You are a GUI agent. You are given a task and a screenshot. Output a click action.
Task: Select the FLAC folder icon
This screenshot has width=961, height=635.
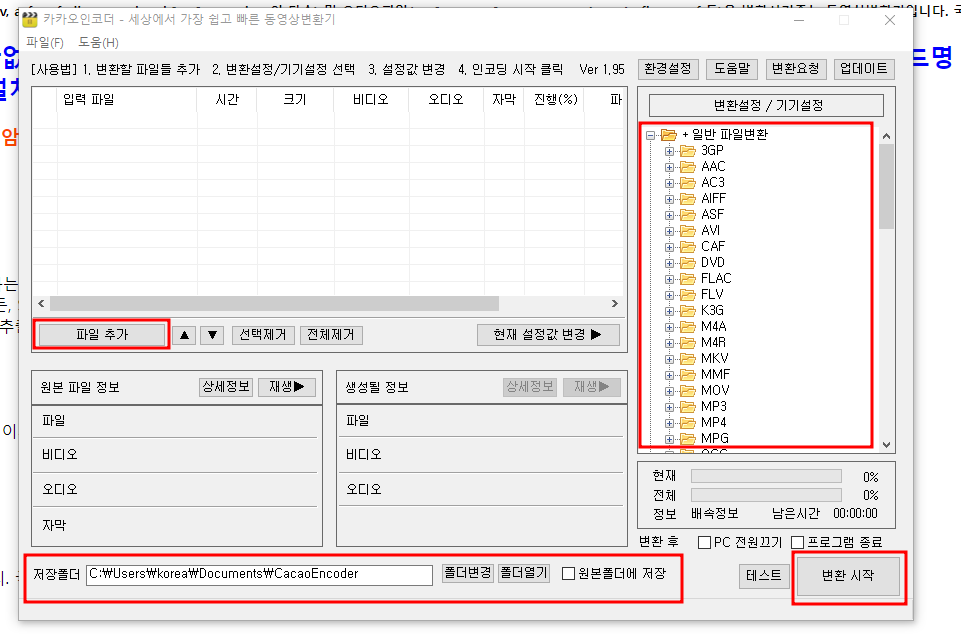coord(688,278)
